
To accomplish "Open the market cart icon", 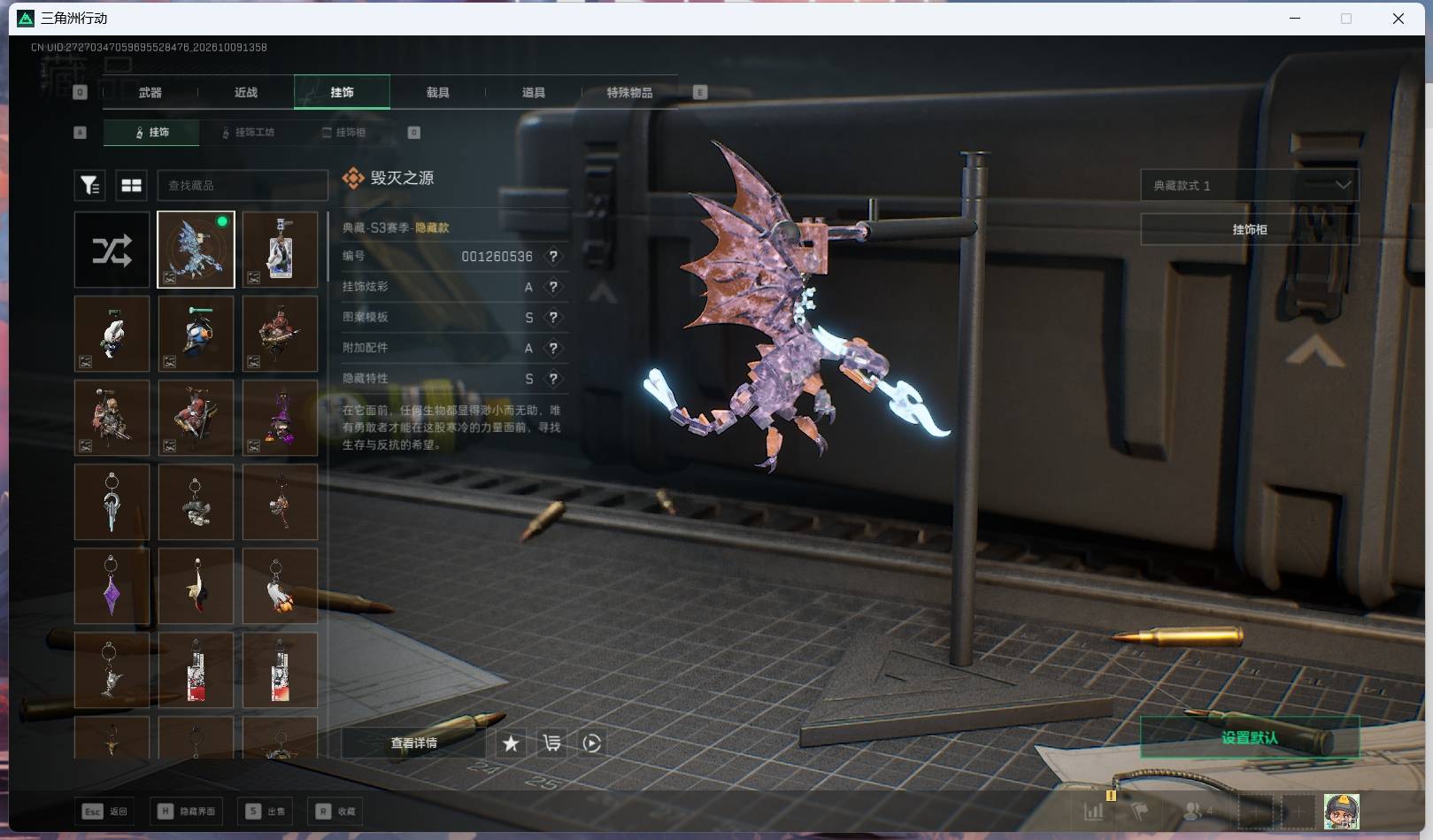I will tap(551, 744).
